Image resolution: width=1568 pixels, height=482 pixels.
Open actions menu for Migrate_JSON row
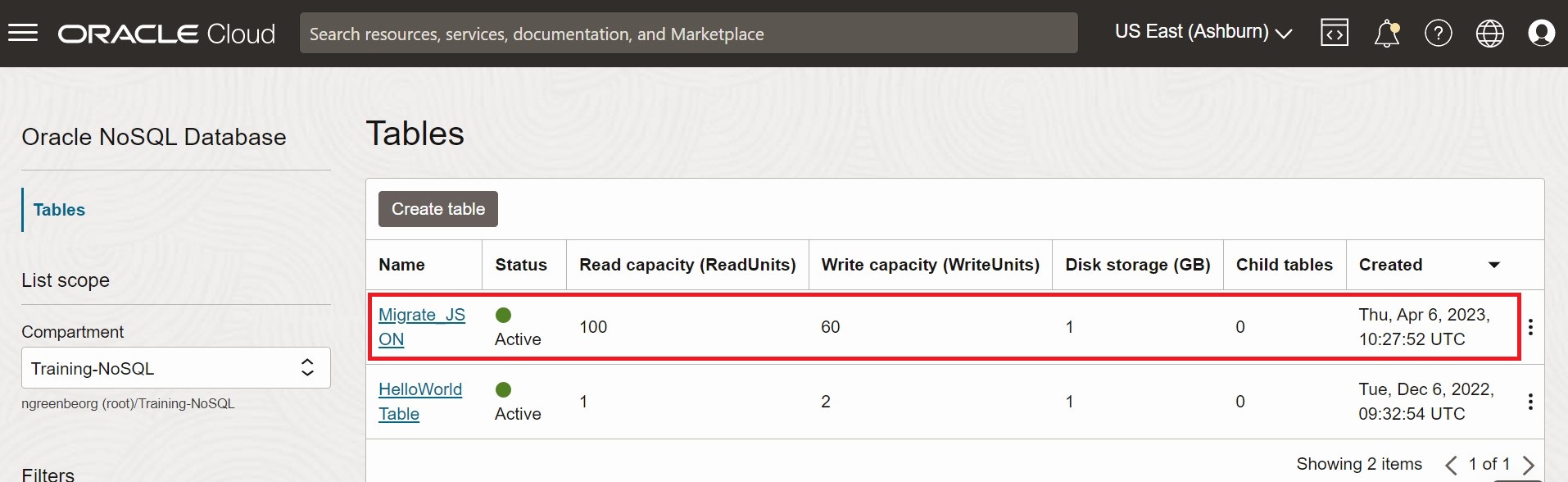coord(1530,327)
